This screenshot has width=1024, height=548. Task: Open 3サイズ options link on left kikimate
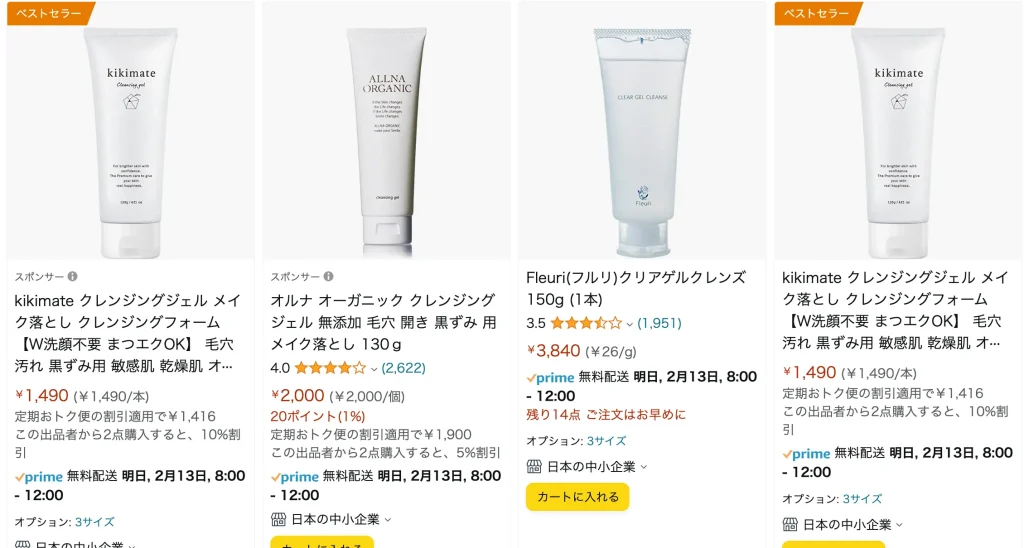click(95, 522)
